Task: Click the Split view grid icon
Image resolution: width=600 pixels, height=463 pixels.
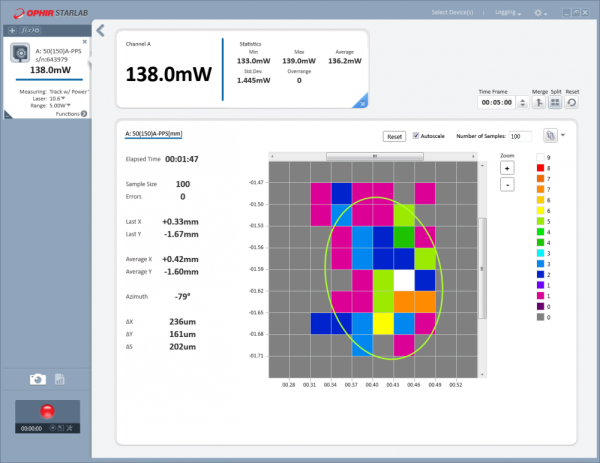Action: click(554, 102)
